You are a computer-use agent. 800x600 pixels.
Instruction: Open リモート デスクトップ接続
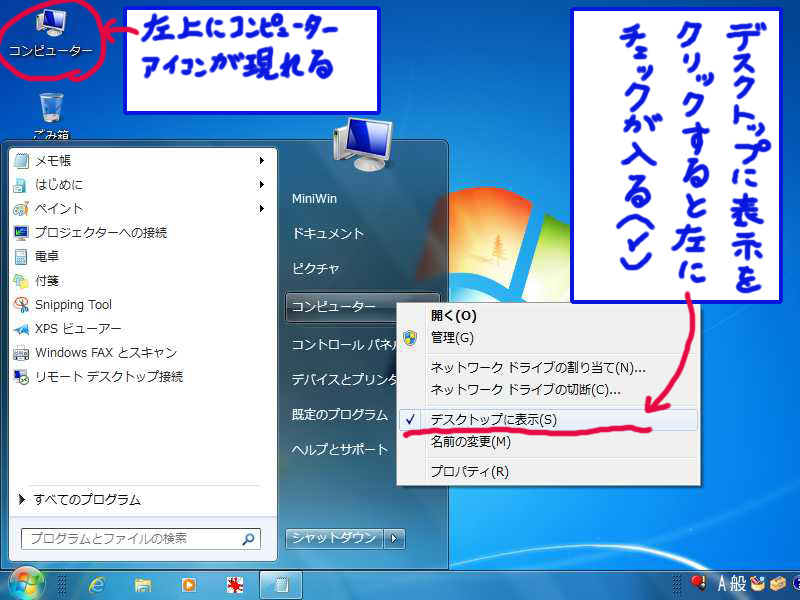[x=110, y=378]
